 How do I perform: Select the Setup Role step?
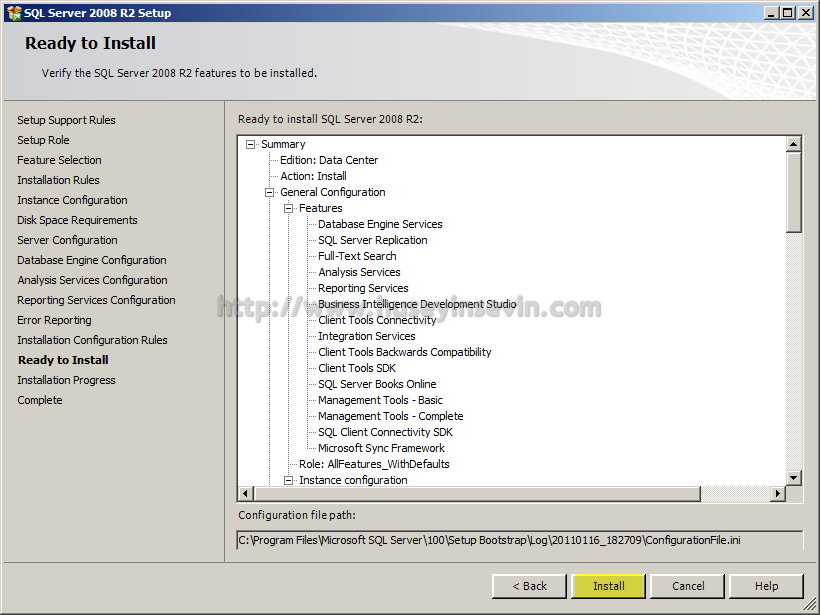point(43,140)
